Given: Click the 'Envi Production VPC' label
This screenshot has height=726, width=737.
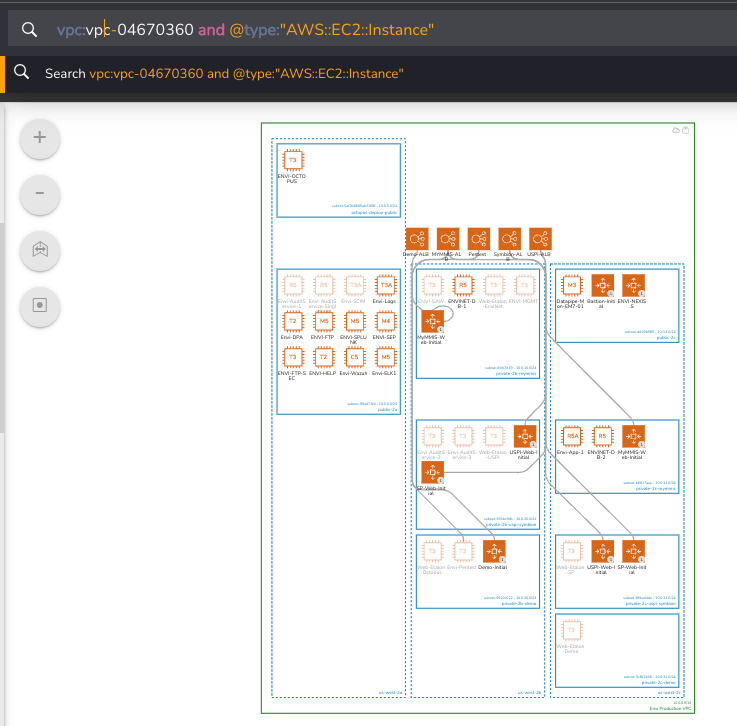Looking at the screenshot, I should click(x=670, y=708).
